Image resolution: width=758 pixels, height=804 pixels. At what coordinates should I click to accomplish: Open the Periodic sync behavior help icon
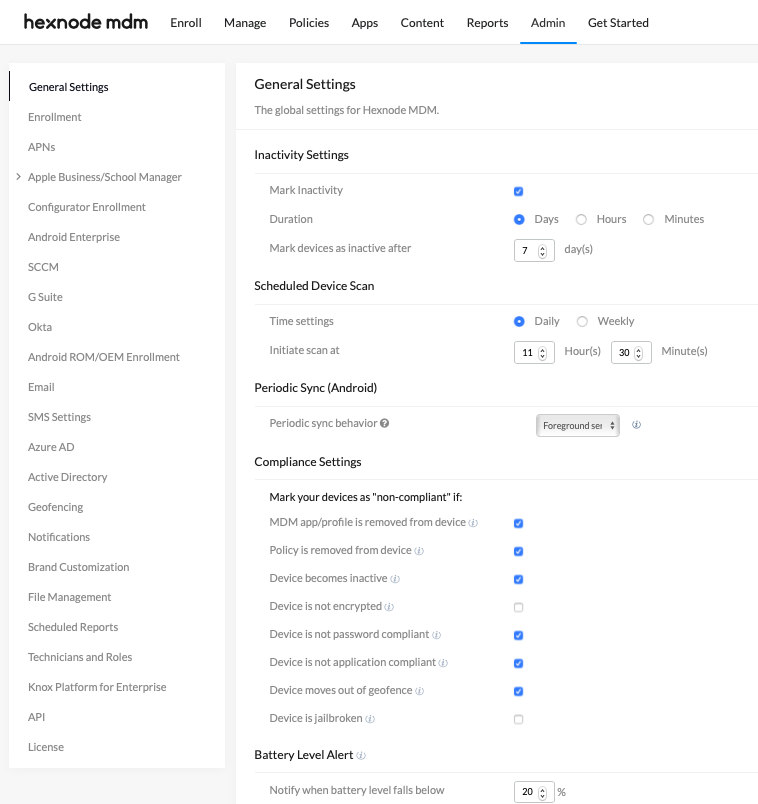coord(384,423)
